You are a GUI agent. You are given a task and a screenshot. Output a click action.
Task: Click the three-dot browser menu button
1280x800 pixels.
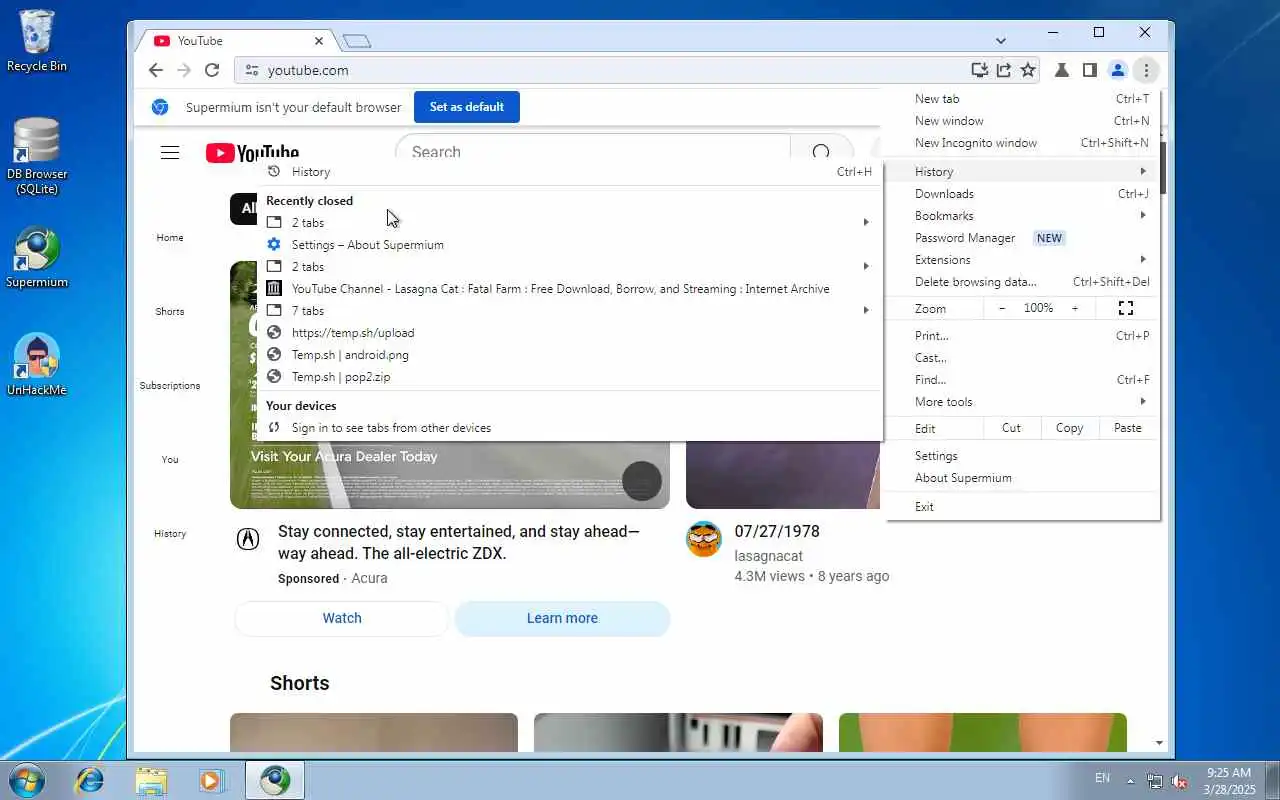tap(1146, 70)
